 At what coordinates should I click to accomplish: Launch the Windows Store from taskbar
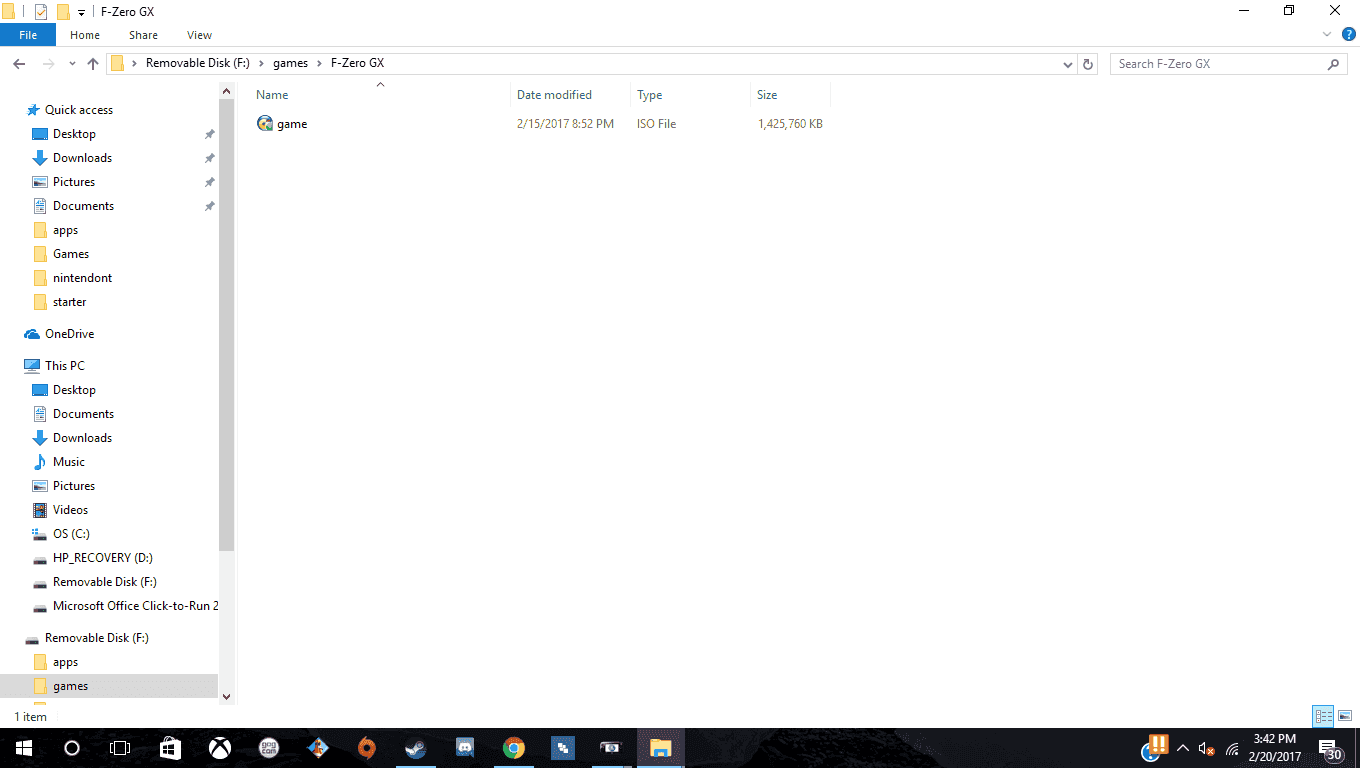[170, 748]
